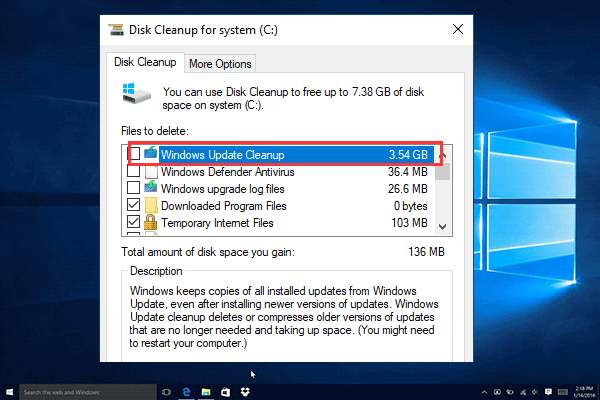The width and height of the screenshot is (600, 400).
Task: Launch Microsoft Edge from the taskbar
Action: 186,392
